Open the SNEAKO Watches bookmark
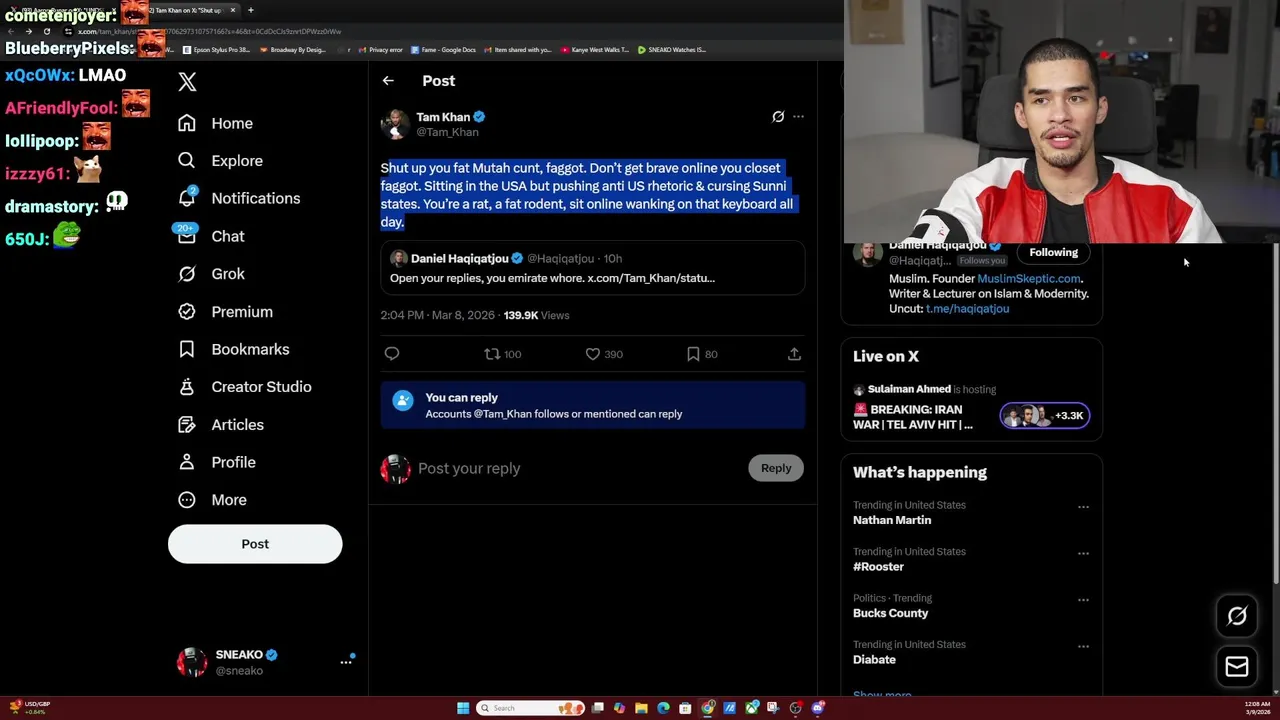Viewport: 1280px width, 720px height. [x=672, y=50]
